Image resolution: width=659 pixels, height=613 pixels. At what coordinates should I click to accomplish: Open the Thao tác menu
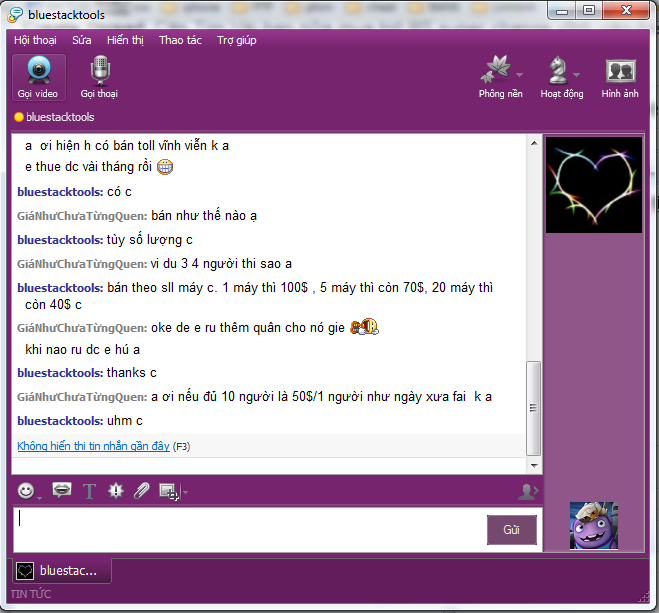coord(180,40)
